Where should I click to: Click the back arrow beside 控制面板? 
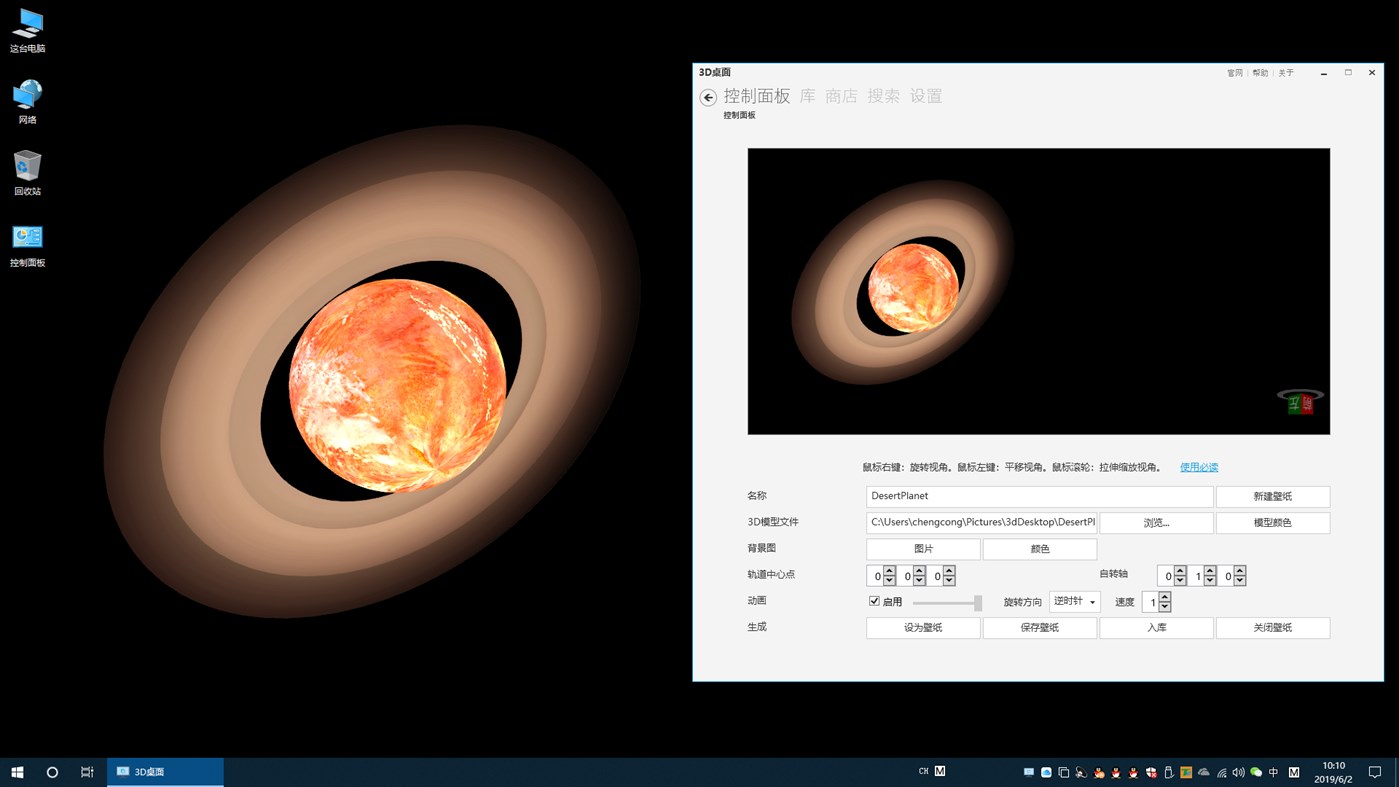pos(708,97)
